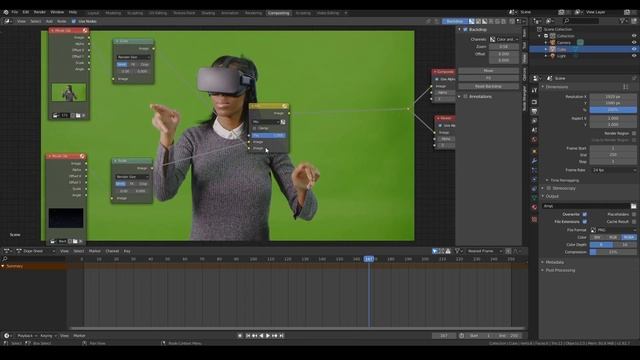This screenshot has height=360, width=640.
Task: Click the resolution percentage slider
Action: click(x=613, y=110)
